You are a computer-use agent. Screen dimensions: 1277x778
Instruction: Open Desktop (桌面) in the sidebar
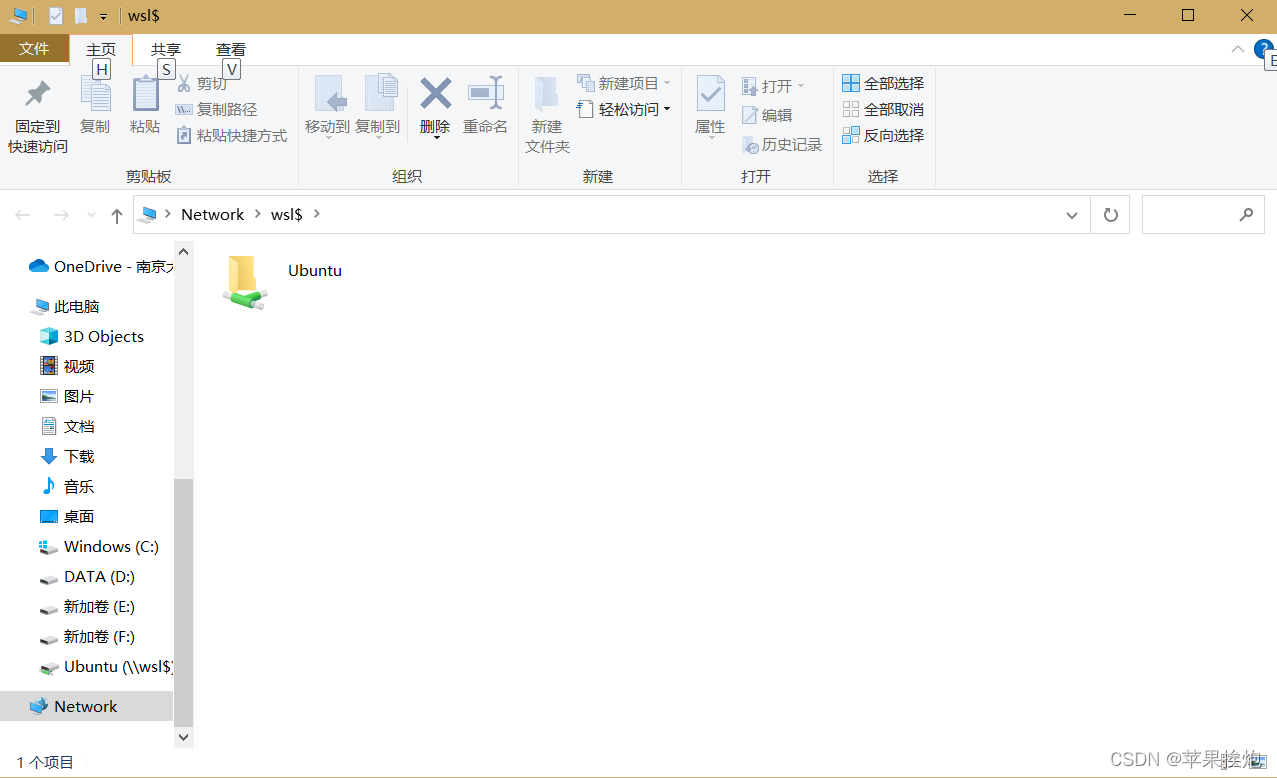pos(68,516)
